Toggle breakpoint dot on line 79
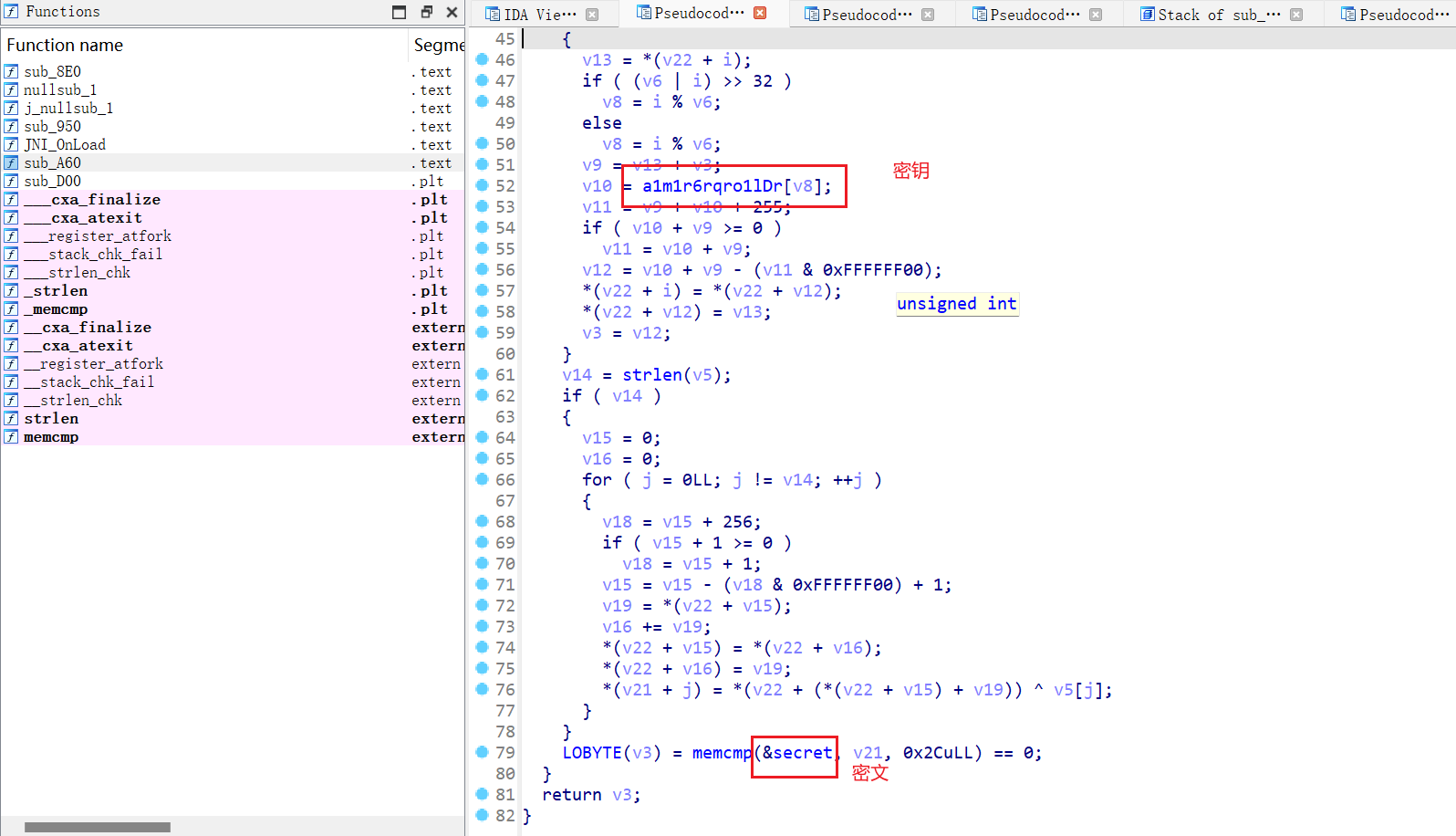Screen dimensions: 1456x836 [483, 752]
